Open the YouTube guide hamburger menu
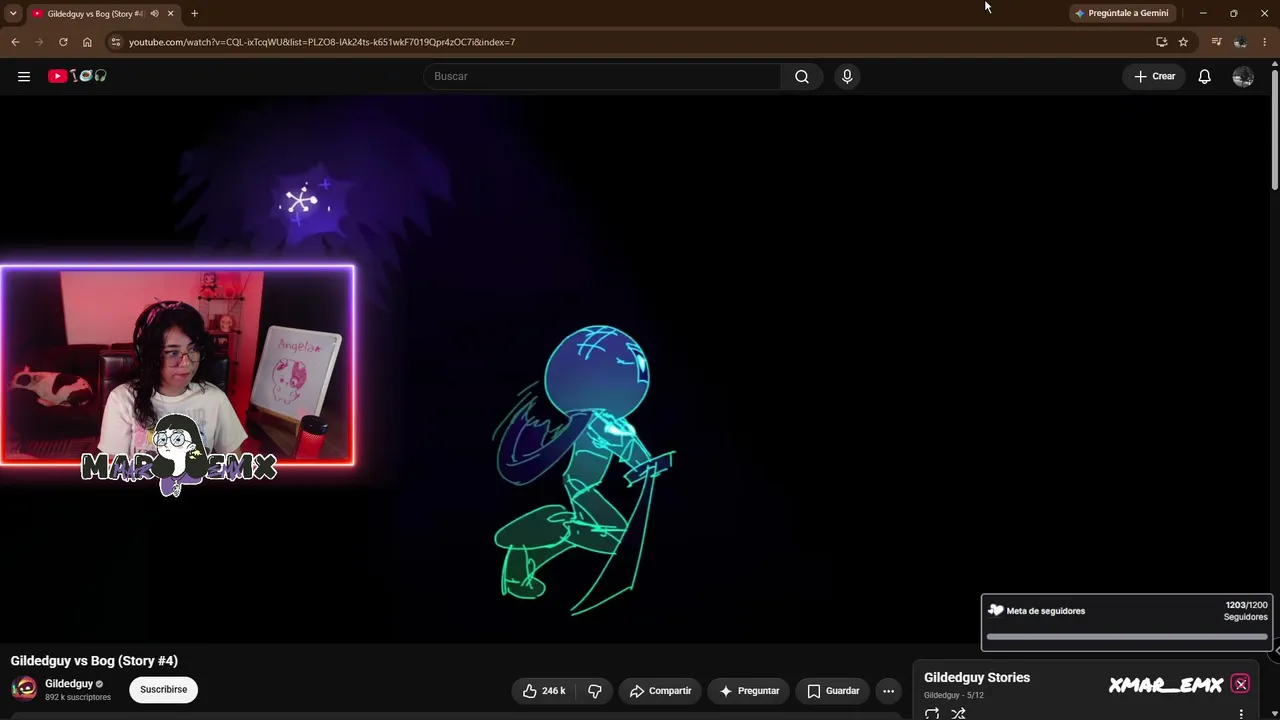Screen dimensions: 1280x720 24,76
